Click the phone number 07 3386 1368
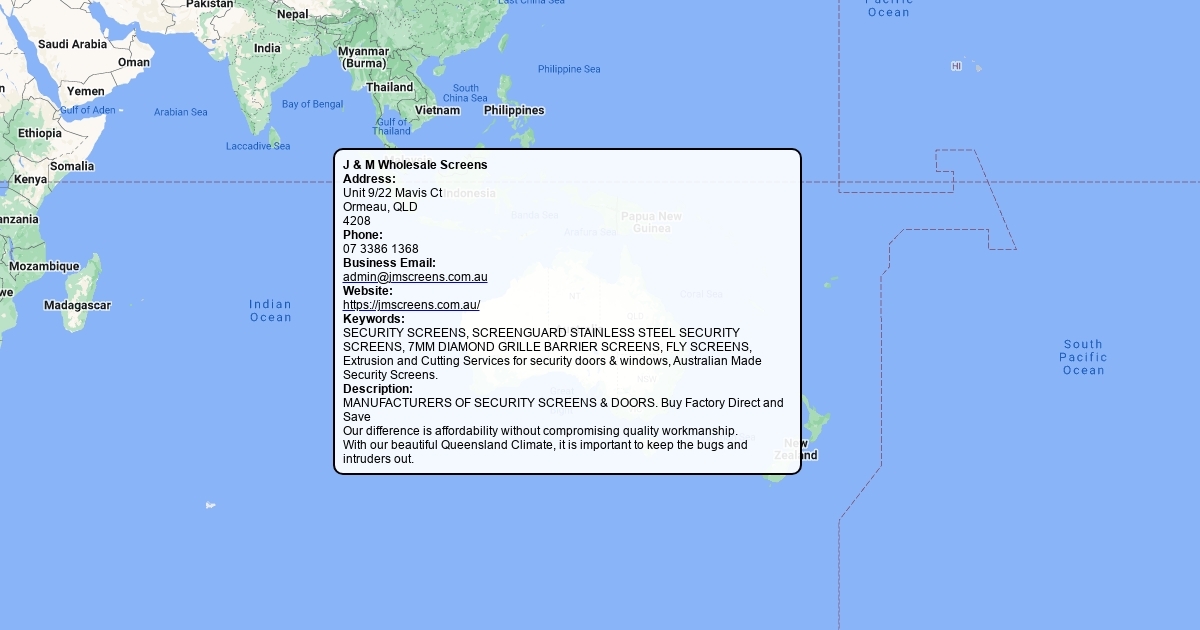Image resolution: width=1200 pixels, height=630 pixels. pyautogui.click(x=381, y=249)
